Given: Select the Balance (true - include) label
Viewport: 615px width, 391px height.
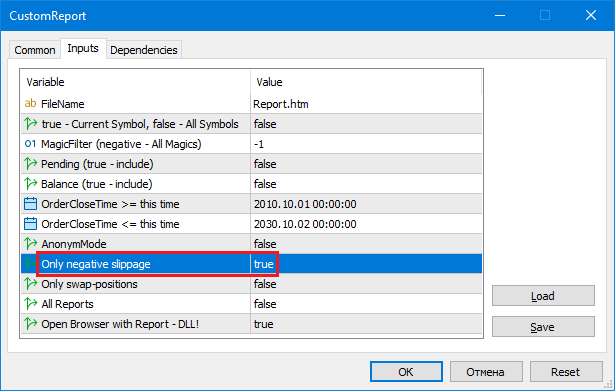Looking at the screenshot, I should (96, 184).
